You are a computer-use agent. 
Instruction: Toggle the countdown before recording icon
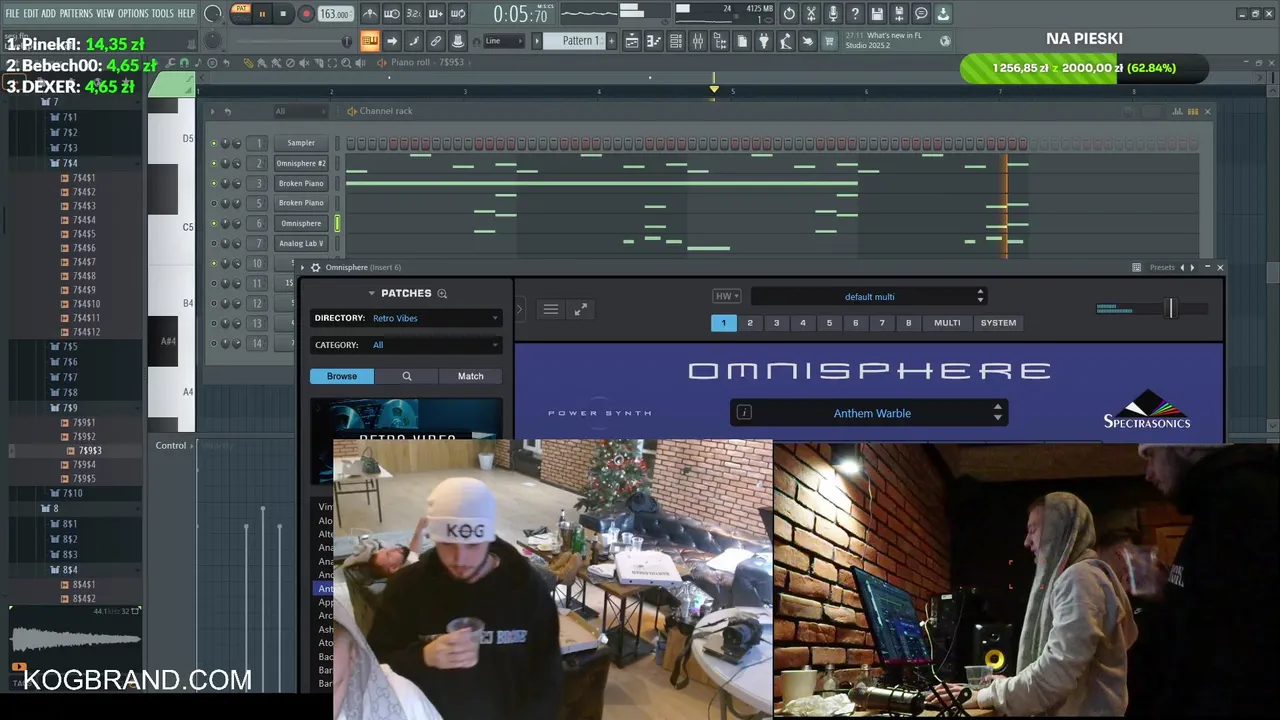click(x=414, y=14)
